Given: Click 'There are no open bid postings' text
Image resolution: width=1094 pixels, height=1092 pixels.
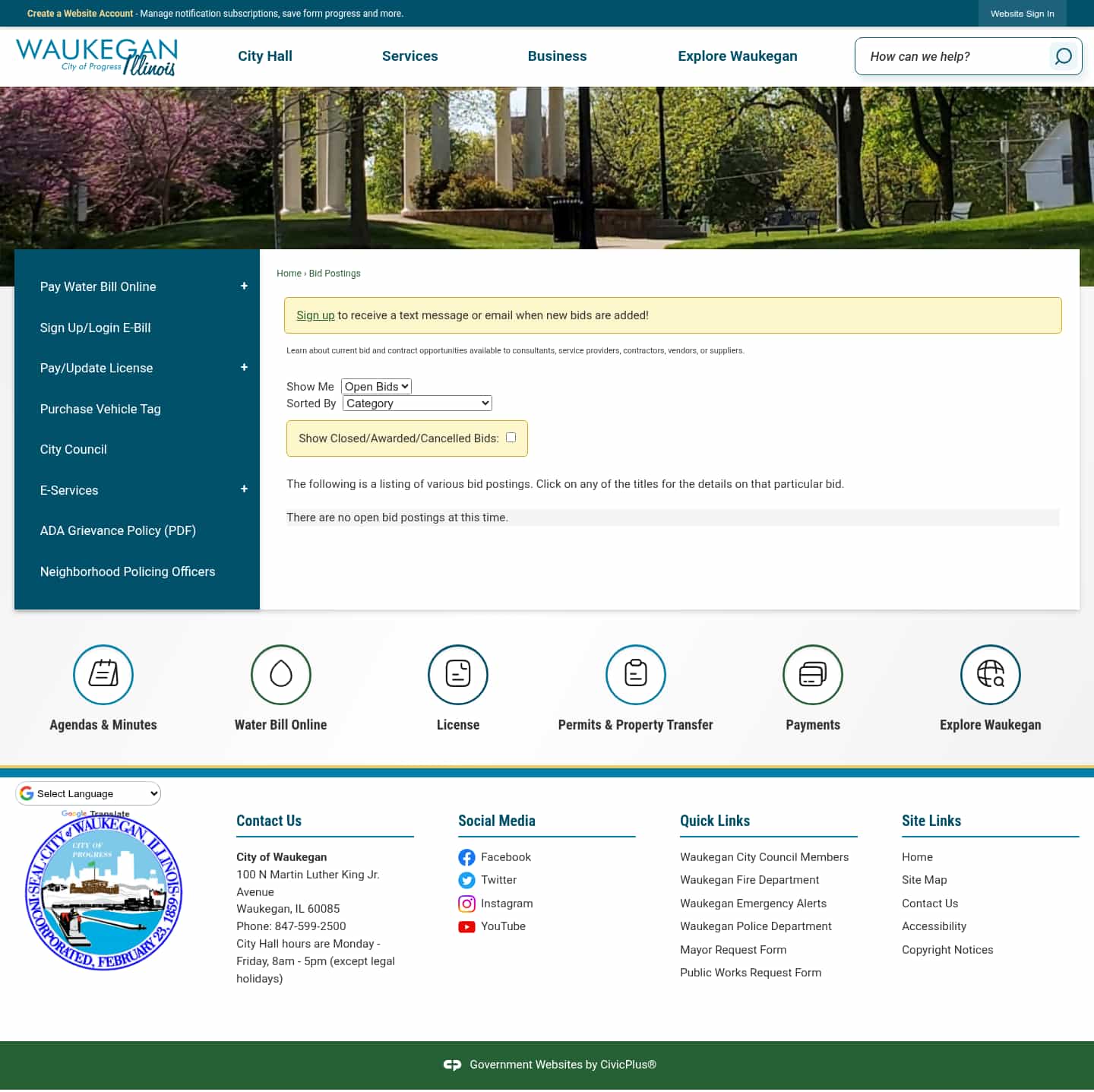Looking at the screenshot, I should [397, 518].
